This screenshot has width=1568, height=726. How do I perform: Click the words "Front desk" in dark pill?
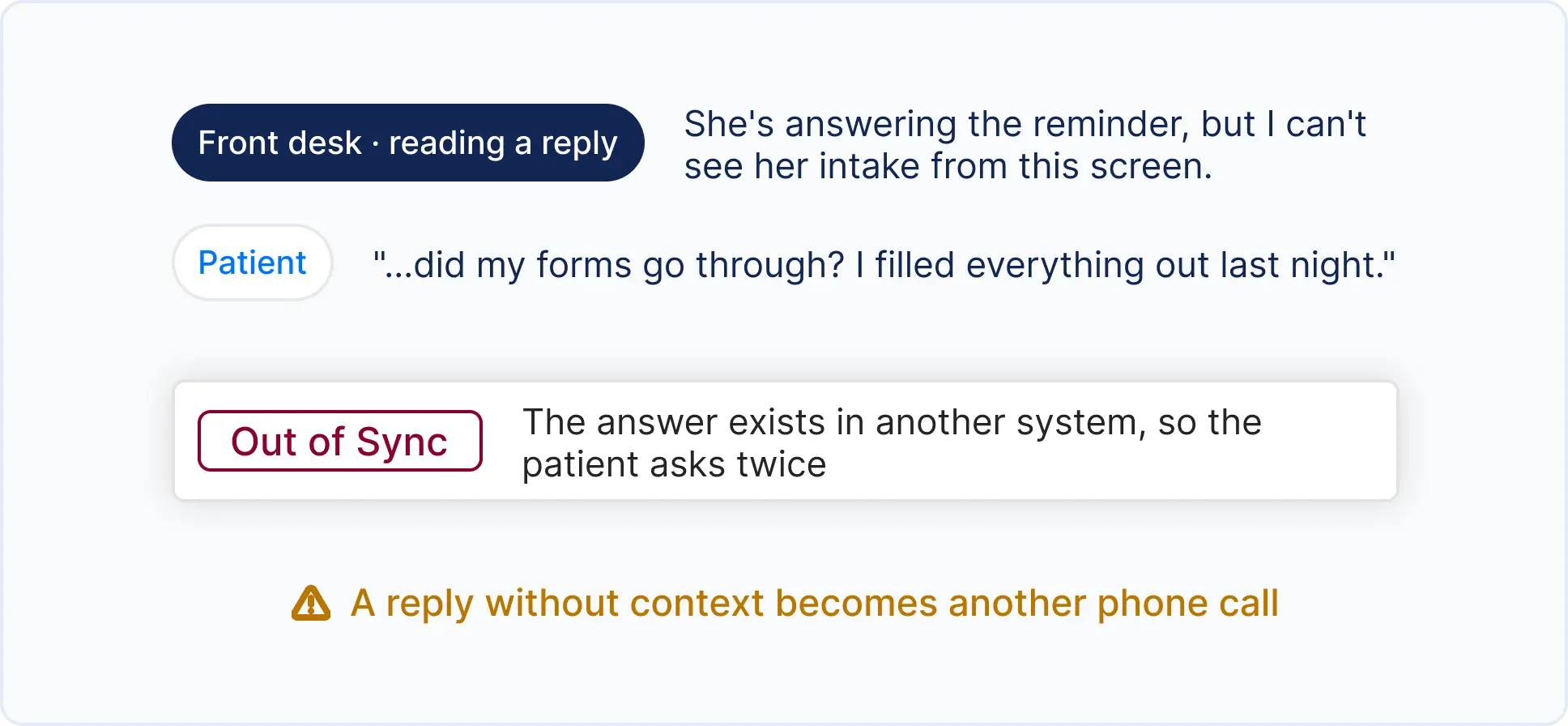pyautogui.click(x=279, y=143)
